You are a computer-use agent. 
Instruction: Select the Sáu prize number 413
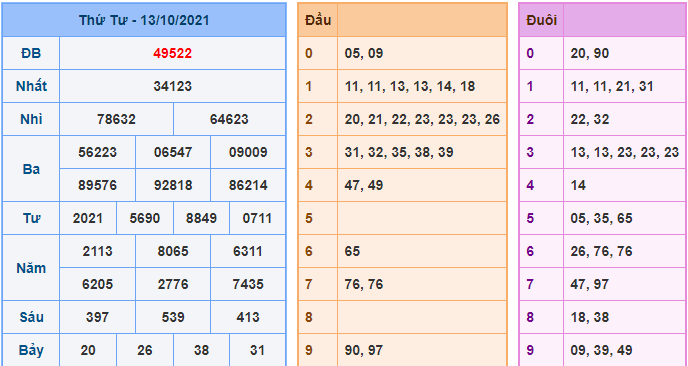(x=248, y=317)
